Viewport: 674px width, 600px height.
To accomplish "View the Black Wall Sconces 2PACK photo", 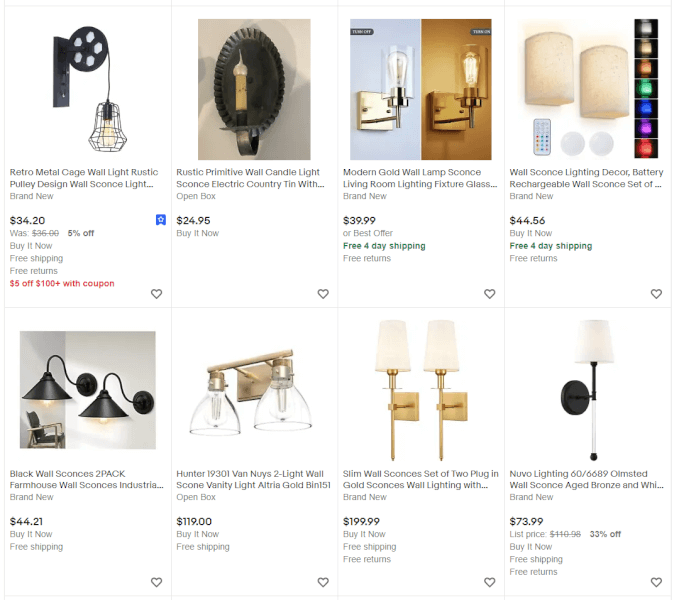I will click(87, 390).
